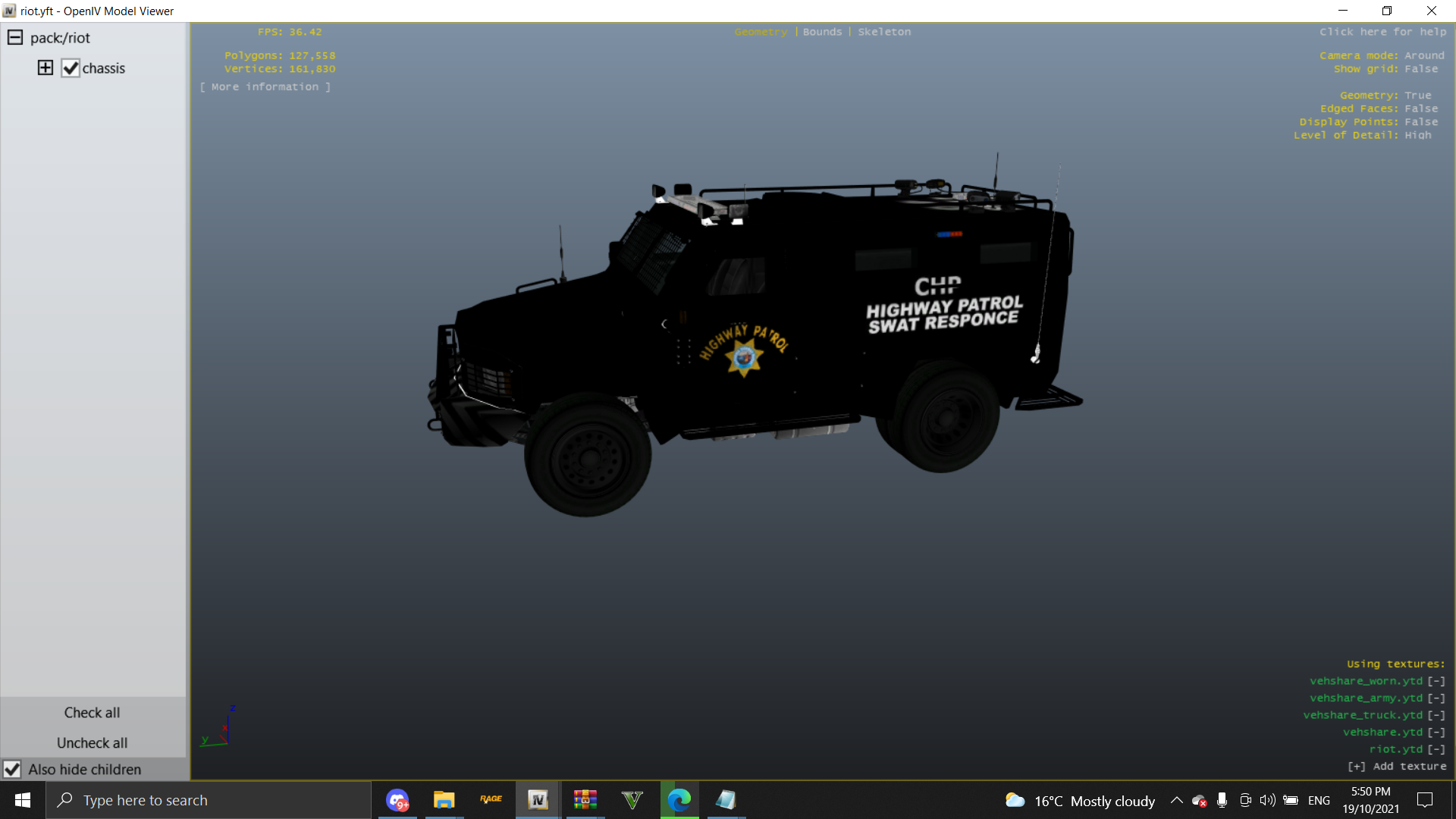Open the notification center icon
Screen dimensions: 1456x819
tap(1425, 800)
